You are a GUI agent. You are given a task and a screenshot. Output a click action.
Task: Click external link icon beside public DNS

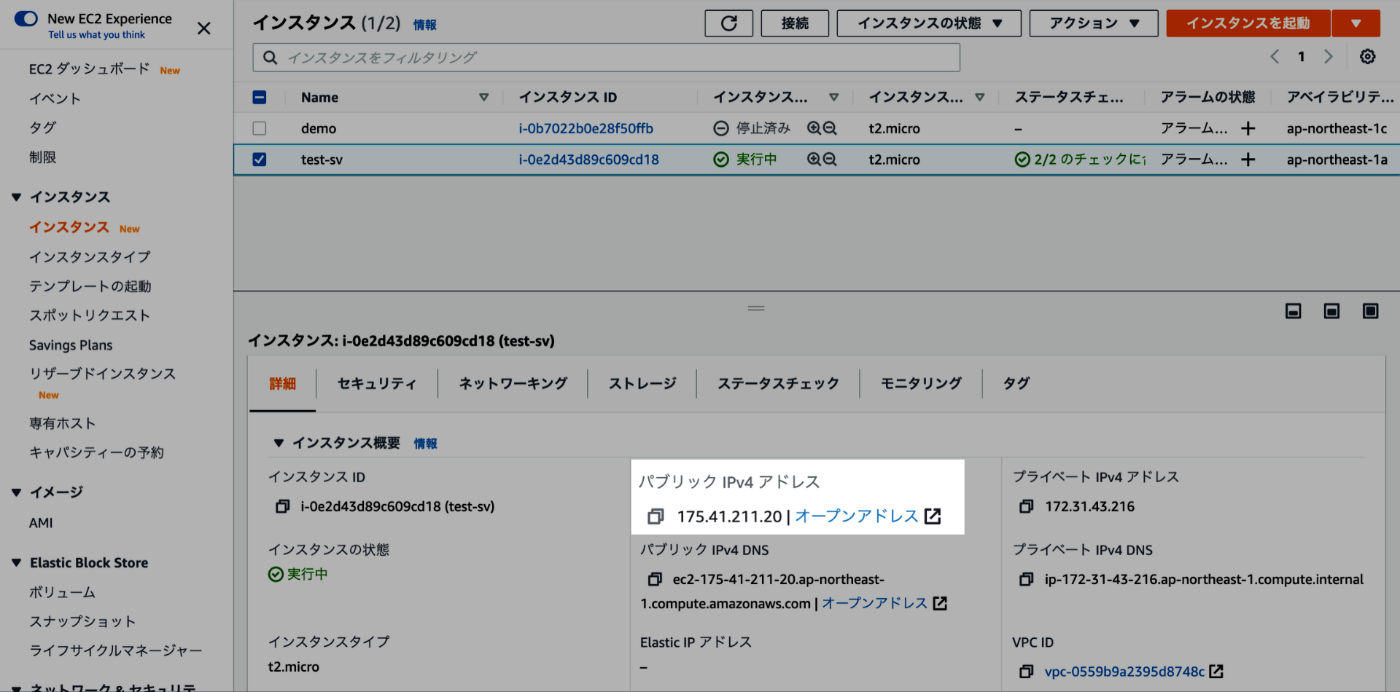click(940, 603)
